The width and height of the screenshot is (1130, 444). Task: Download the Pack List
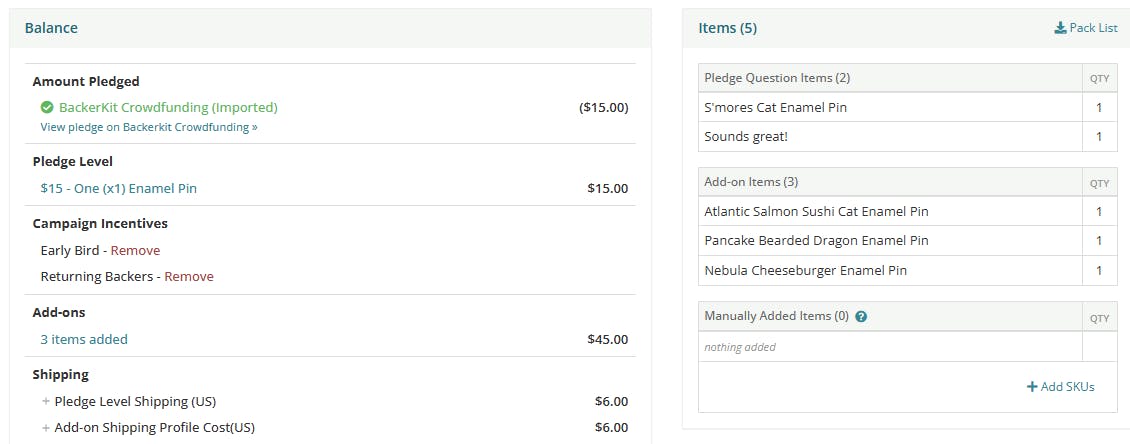pyautogui.click(x=1093, y=28)
